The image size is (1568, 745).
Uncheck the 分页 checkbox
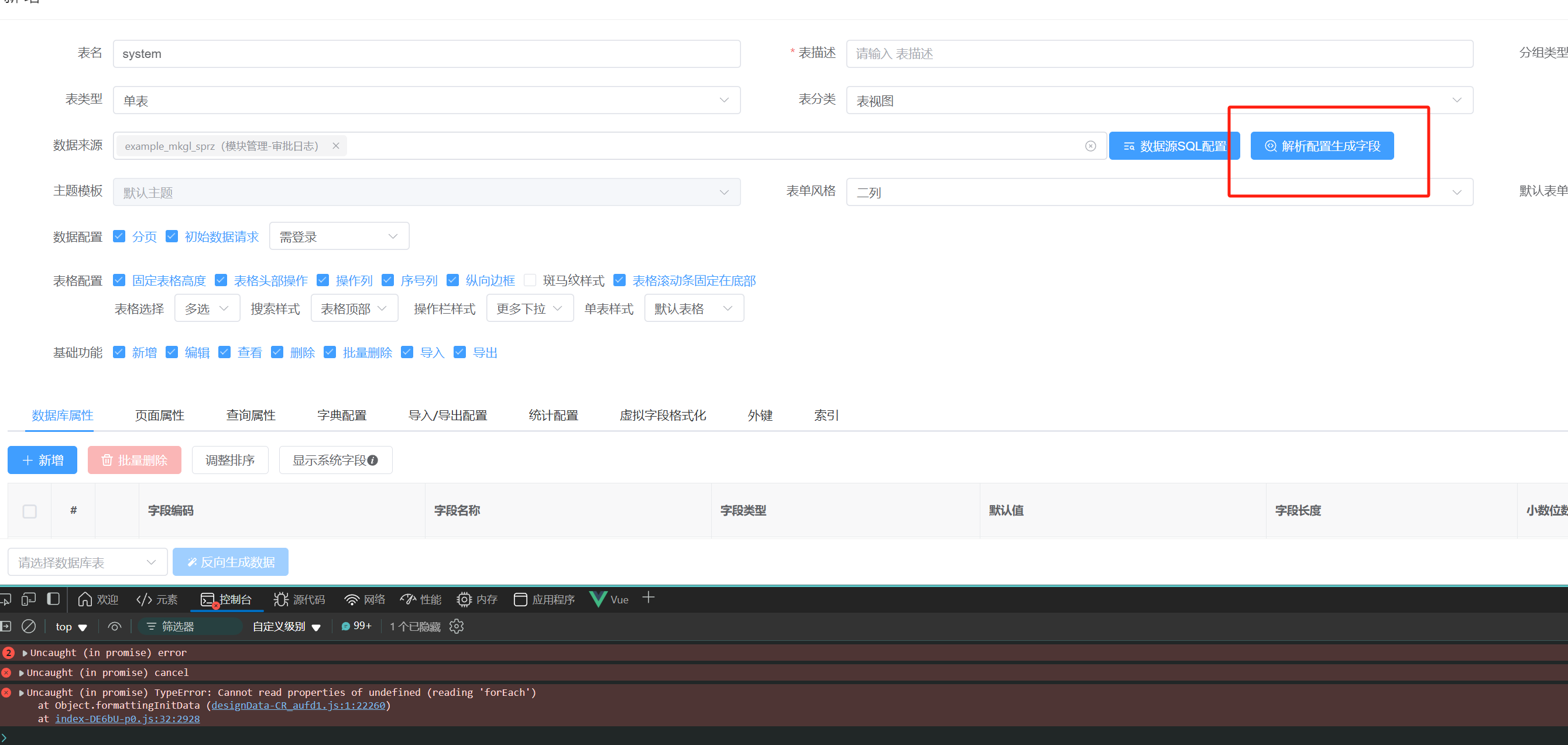[119, 236]
